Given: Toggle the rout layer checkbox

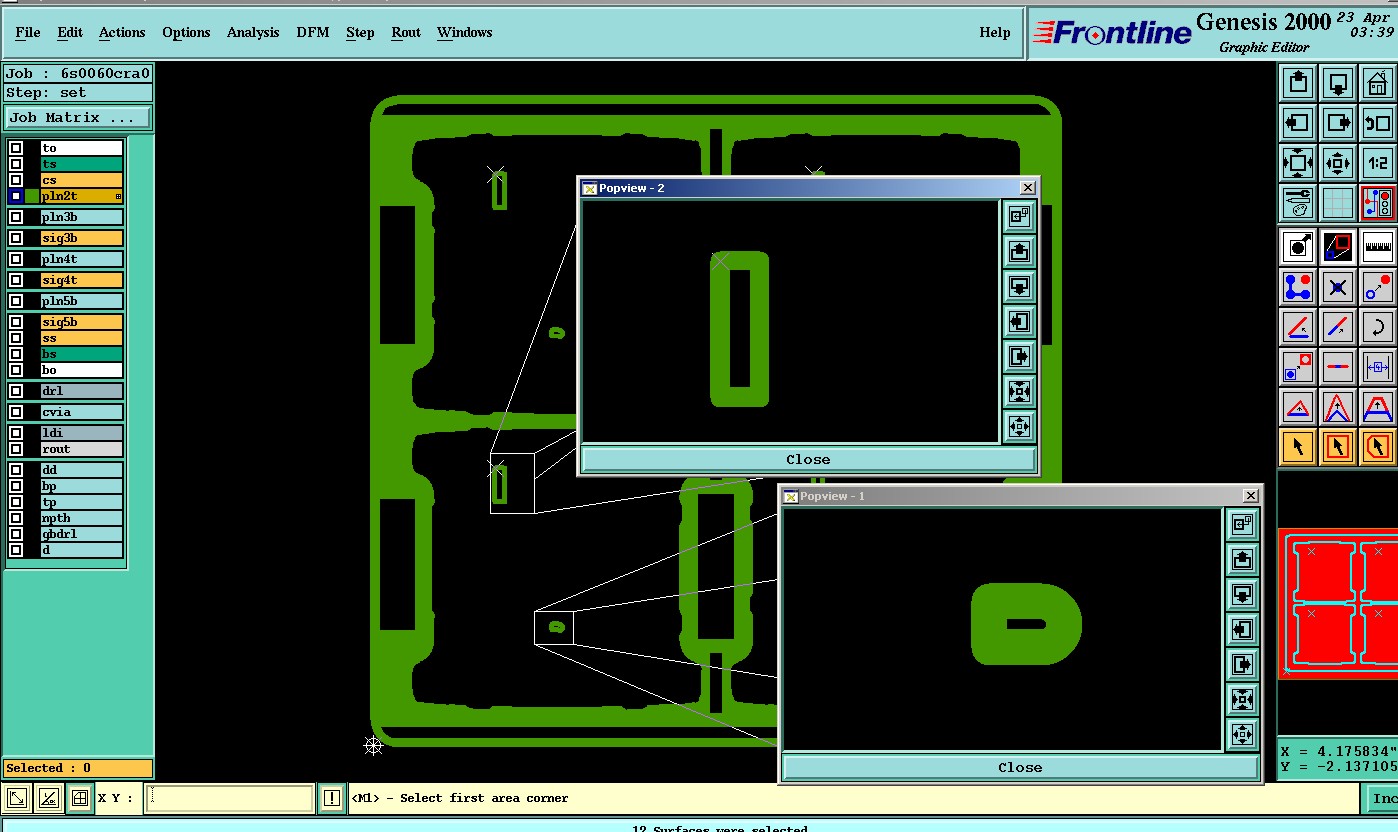Looking at the screenshot, I should point(16,449).
